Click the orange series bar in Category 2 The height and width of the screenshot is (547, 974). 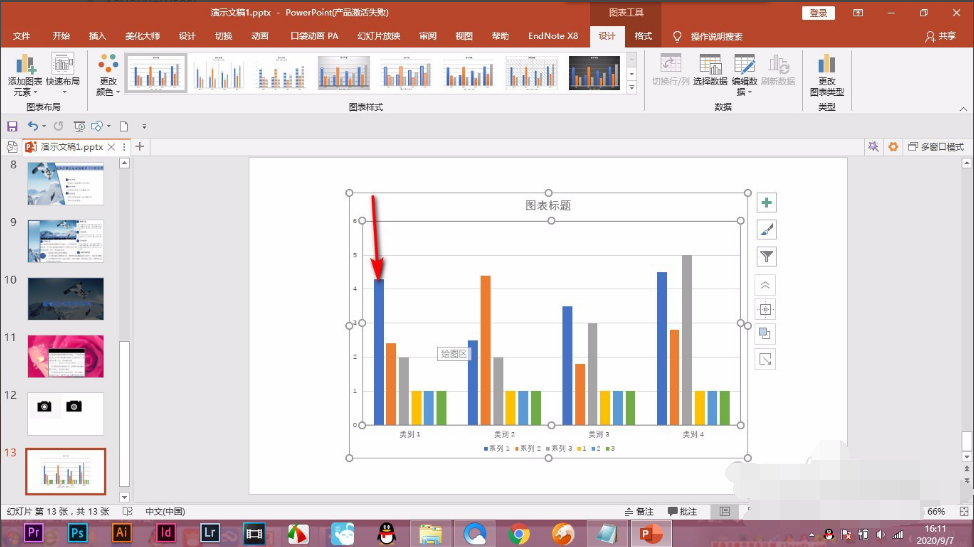pos(485,350)
